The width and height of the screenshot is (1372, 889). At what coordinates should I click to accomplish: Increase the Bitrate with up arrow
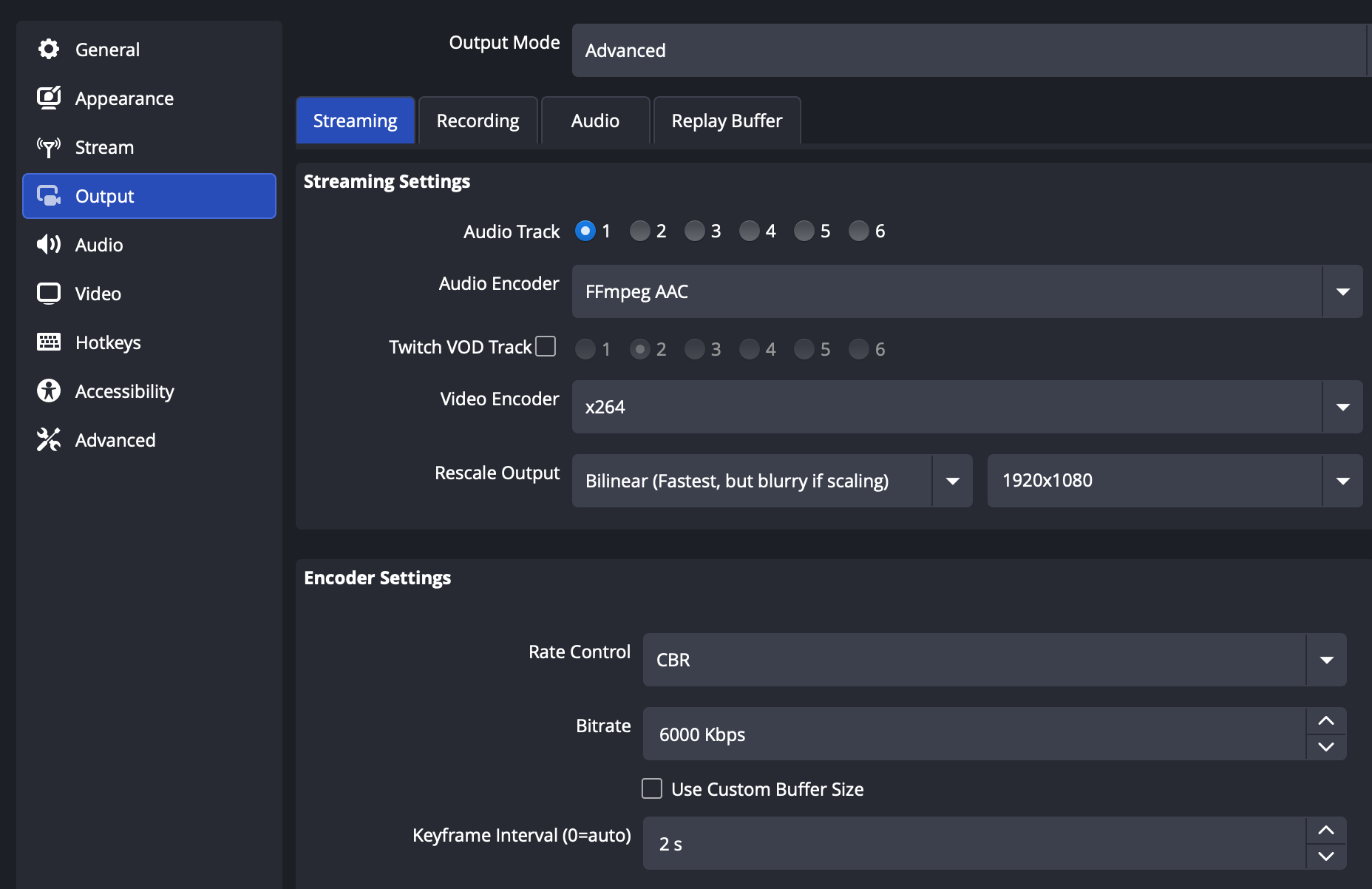(x=1326, y=720)
